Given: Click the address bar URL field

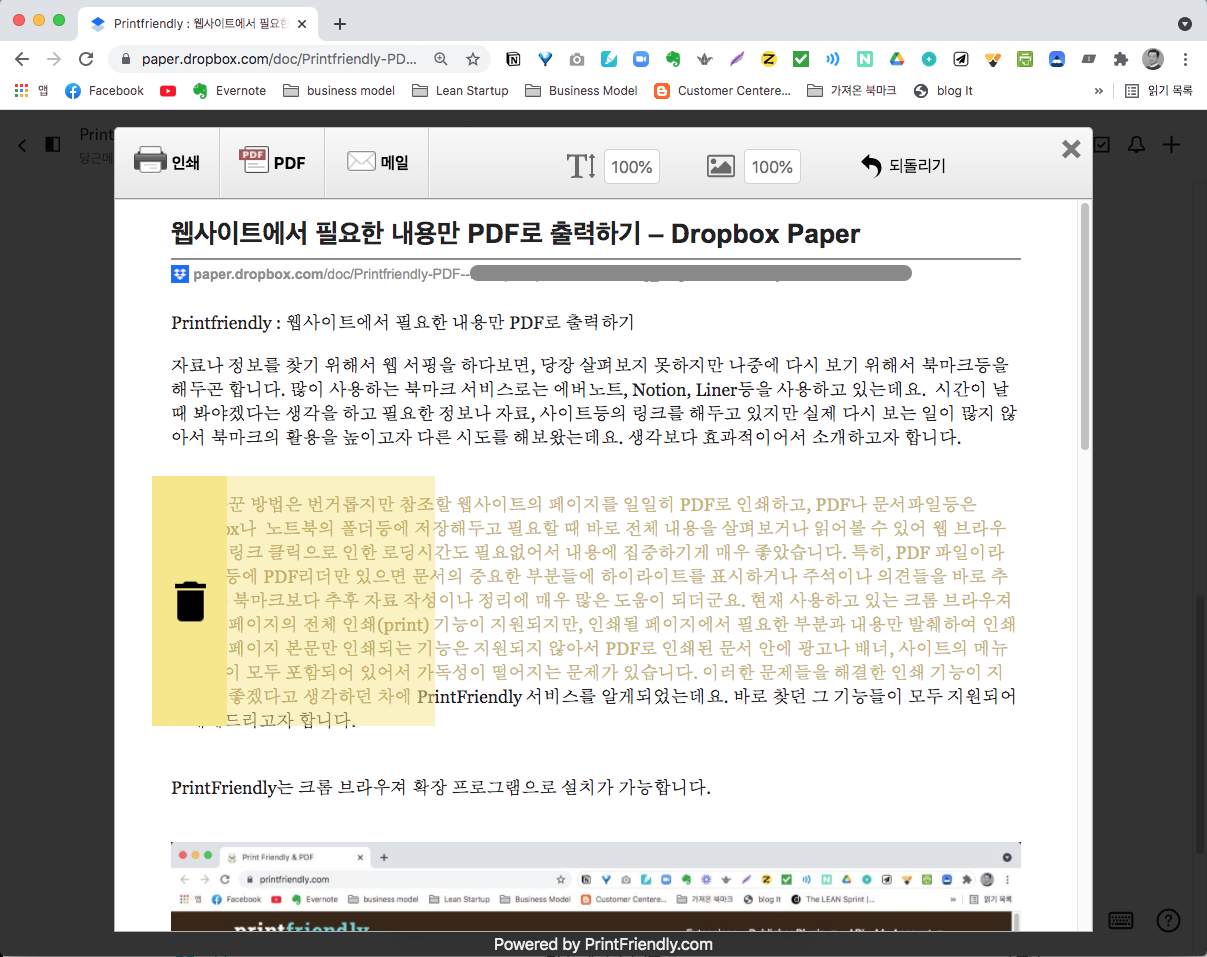Looking at the screenshot, I should pyautogui.click(x=279, y=59).
